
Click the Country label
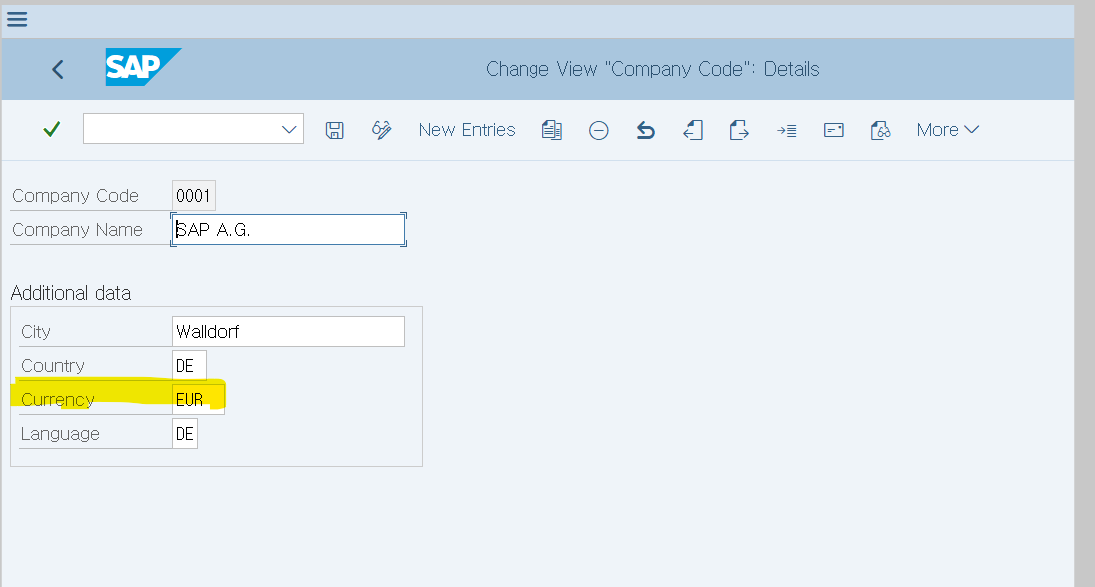(x=53, y=366)
